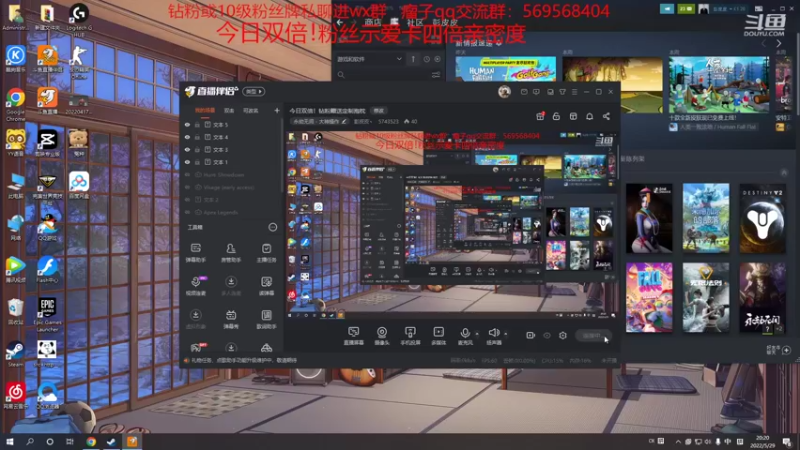Viewport: 800px width, 450px height.
Task: Select the Epic Games Launcher desktop icon
Action: click(x=47, y=314)
